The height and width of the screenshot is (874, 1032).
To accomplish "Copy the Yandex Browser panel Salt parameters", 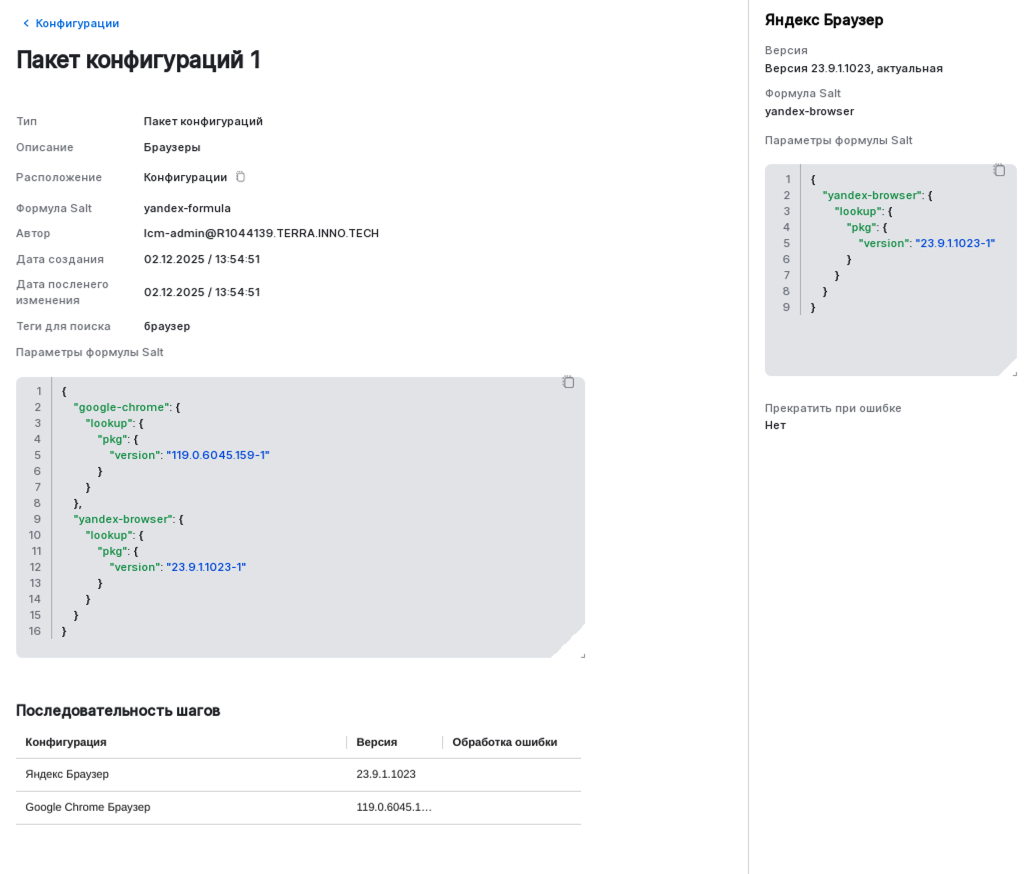I will tap(1000, 170).
